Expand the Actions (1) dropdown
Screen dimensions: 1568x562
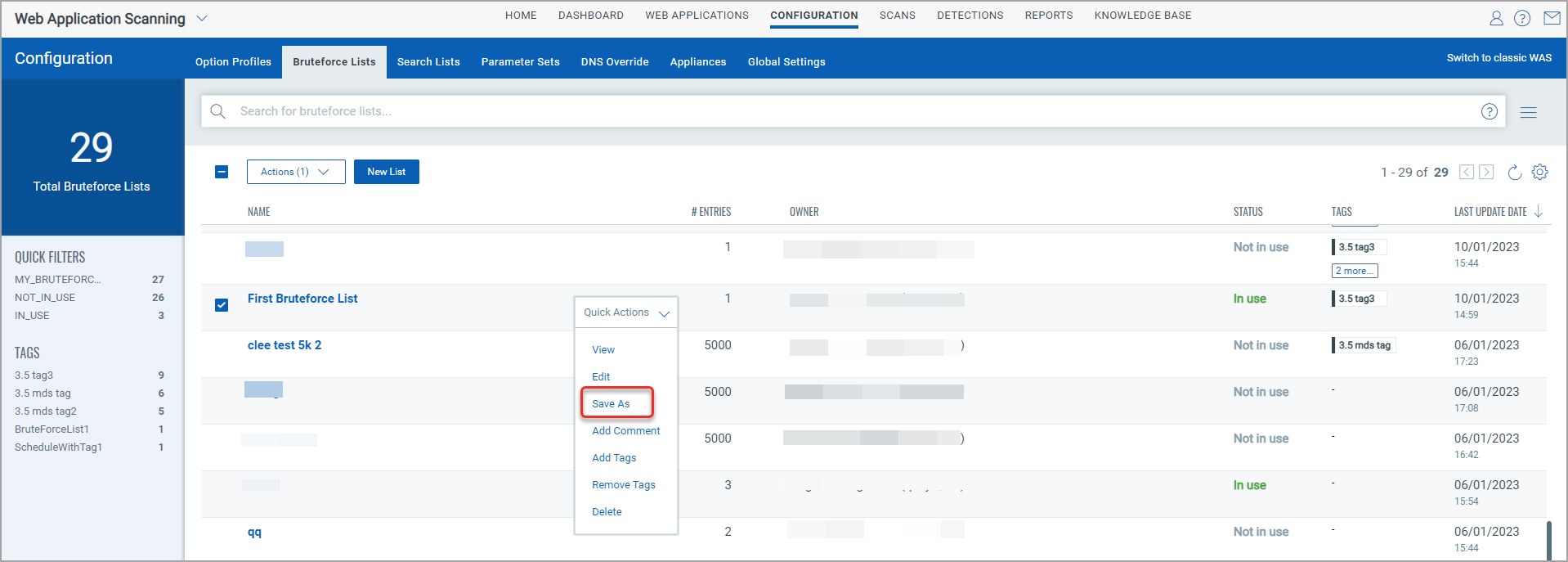[x=296, y=172]
